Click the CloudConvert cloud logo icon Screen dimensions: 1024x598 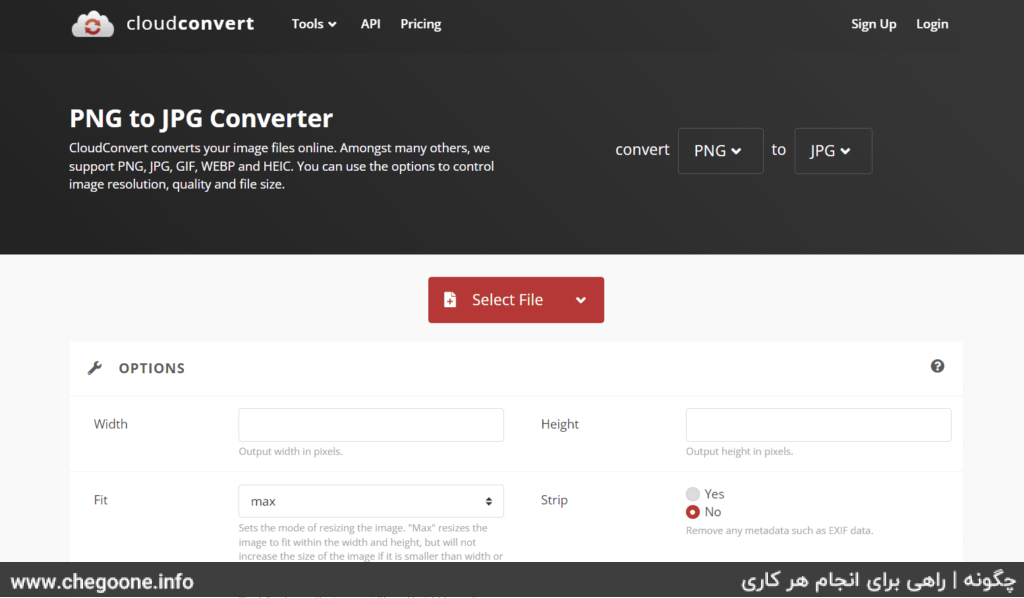[x=92, y=24]
